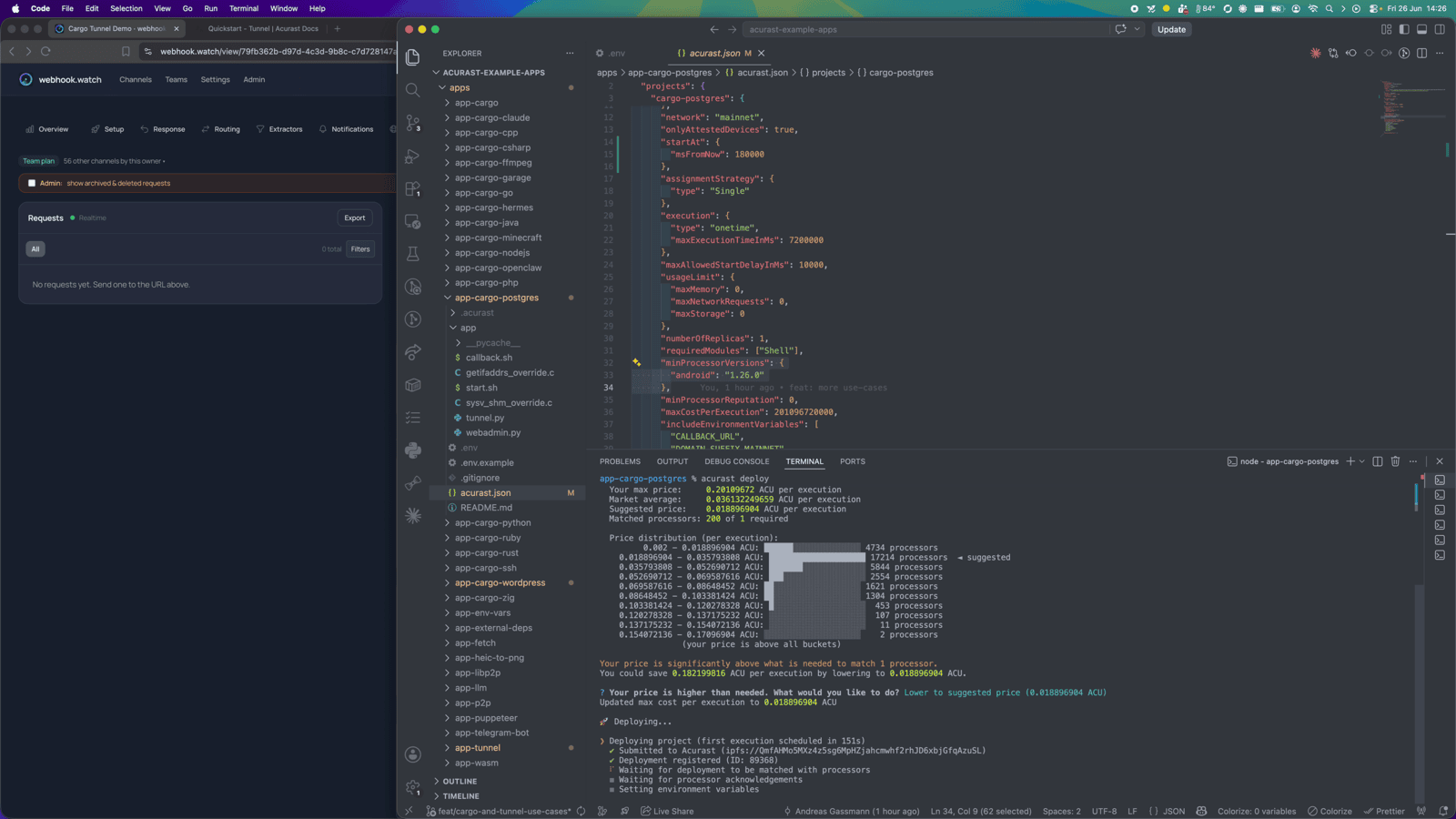Switch to the DEBUG CONSOLE tab

click(737, 461)
